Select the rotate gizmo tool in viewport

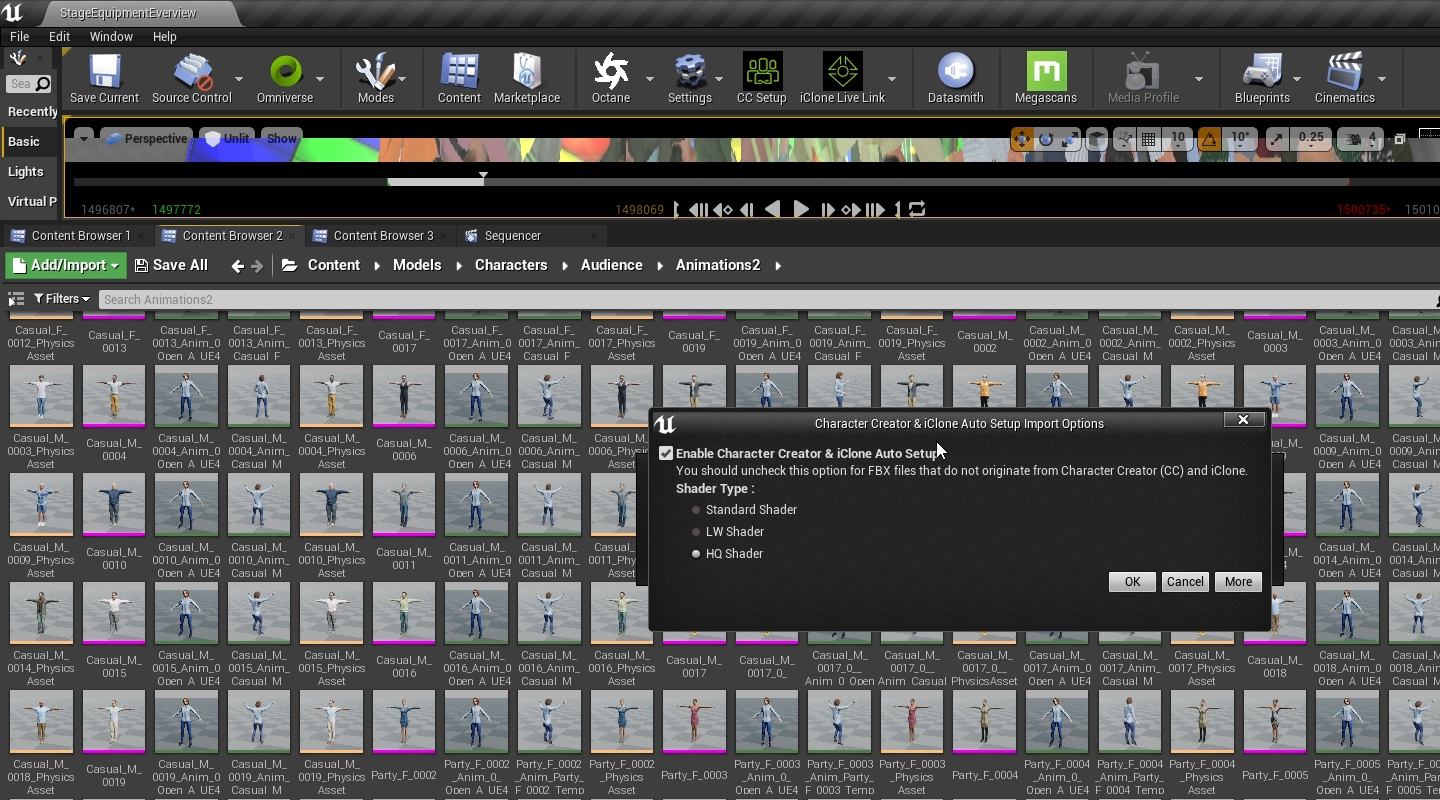click(1046, 139)
